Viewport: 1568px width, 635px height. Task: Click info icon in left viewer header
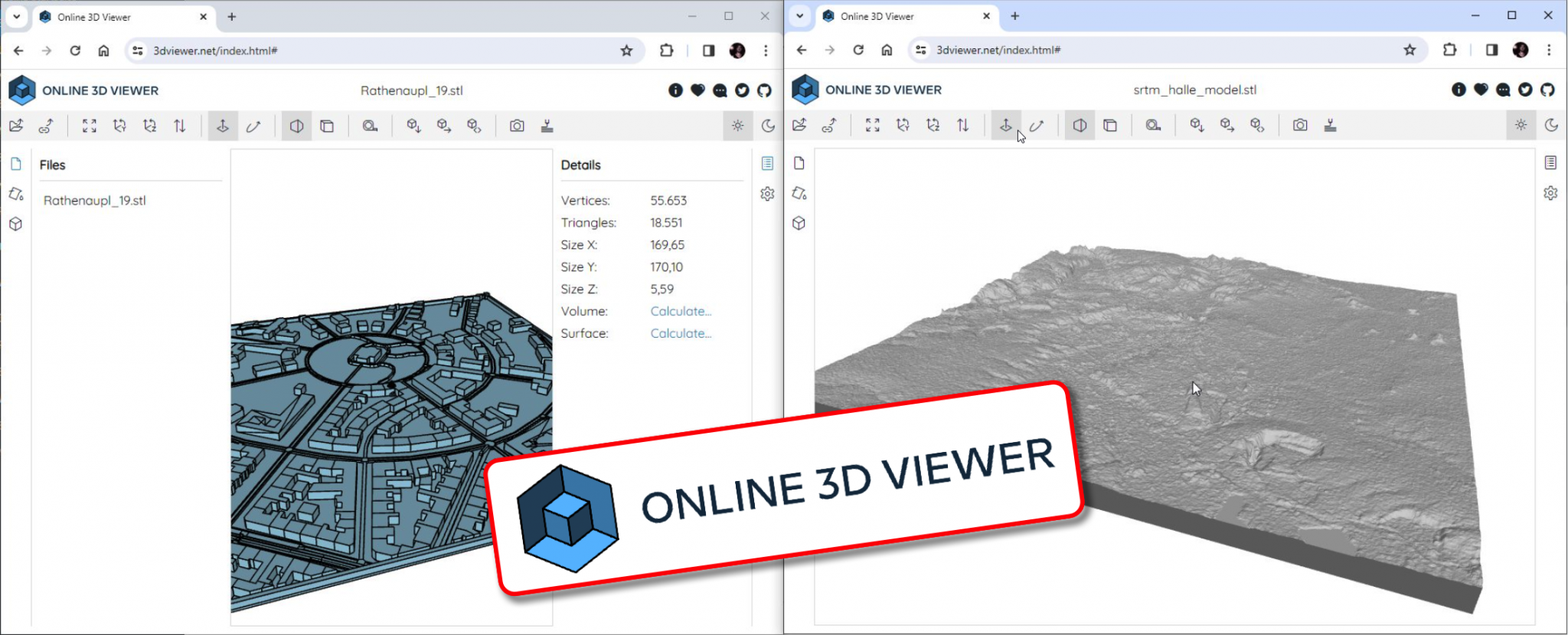point(675,90)
